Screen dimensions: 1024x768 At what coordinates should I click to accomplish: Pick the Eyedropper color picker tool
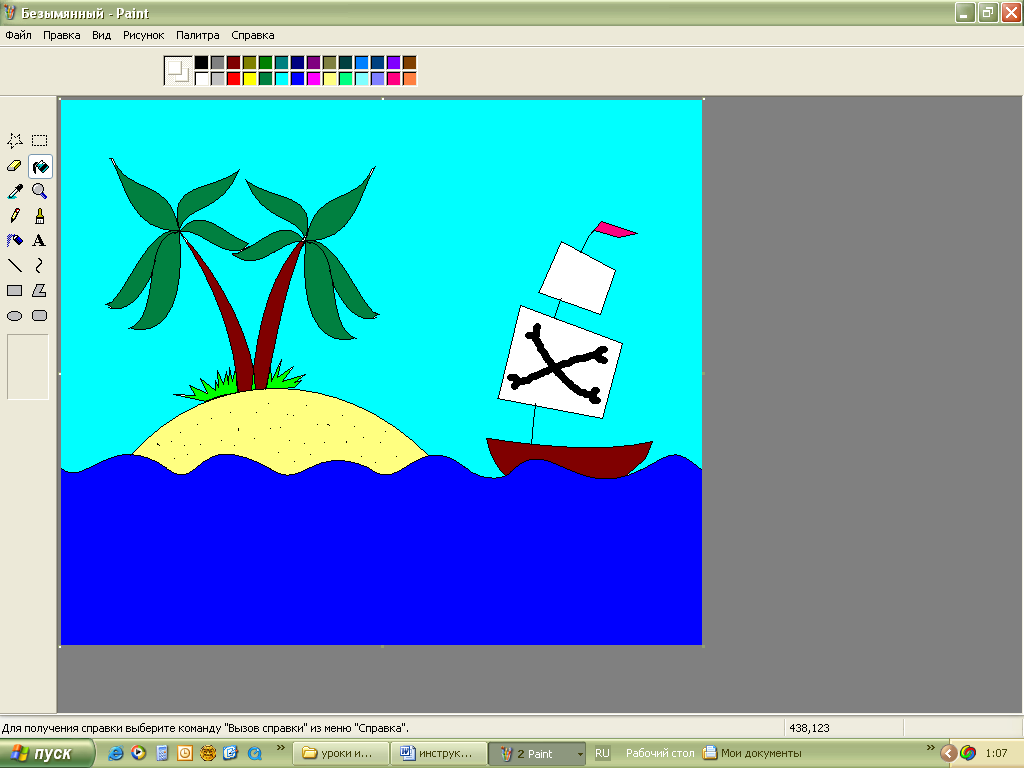(x=15, y=191)
